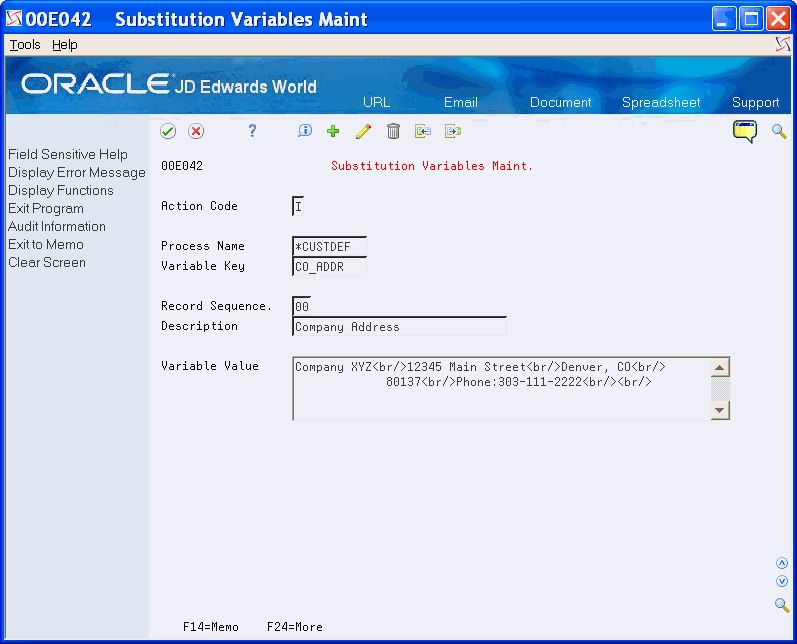Image resolution: width=797 pixels, height=644 pixels.
Task: Open the yellow memo note icon
Action: 745,131
